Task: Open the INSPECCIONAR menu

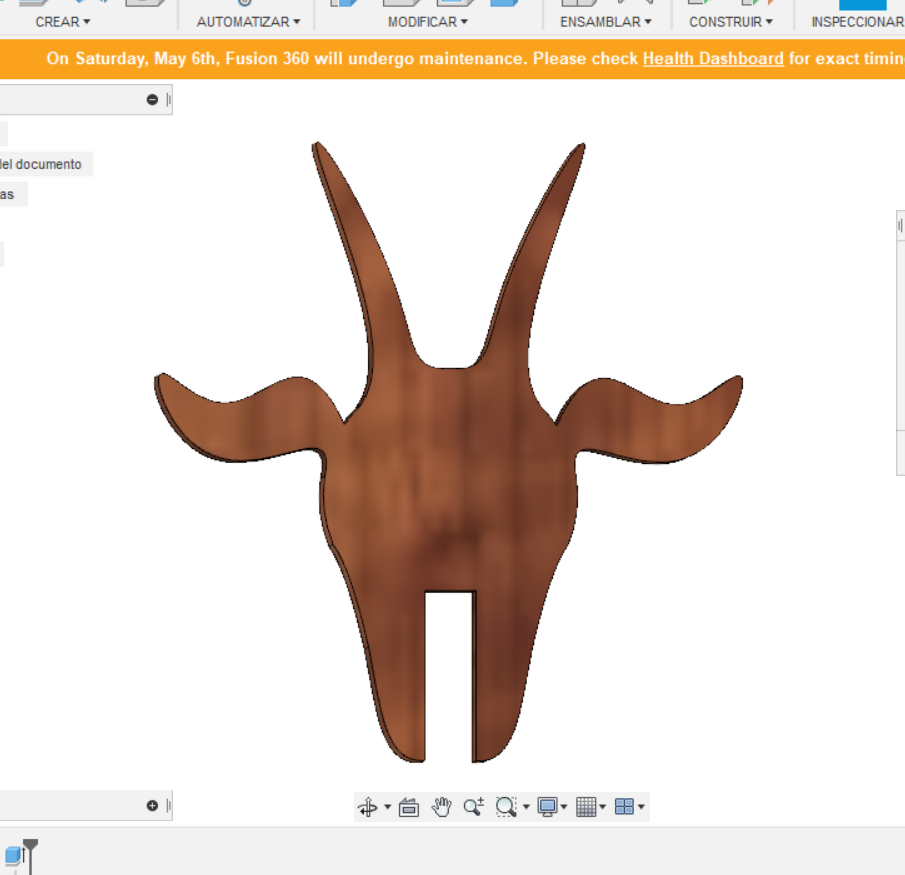Action: [x=858, y=22]
